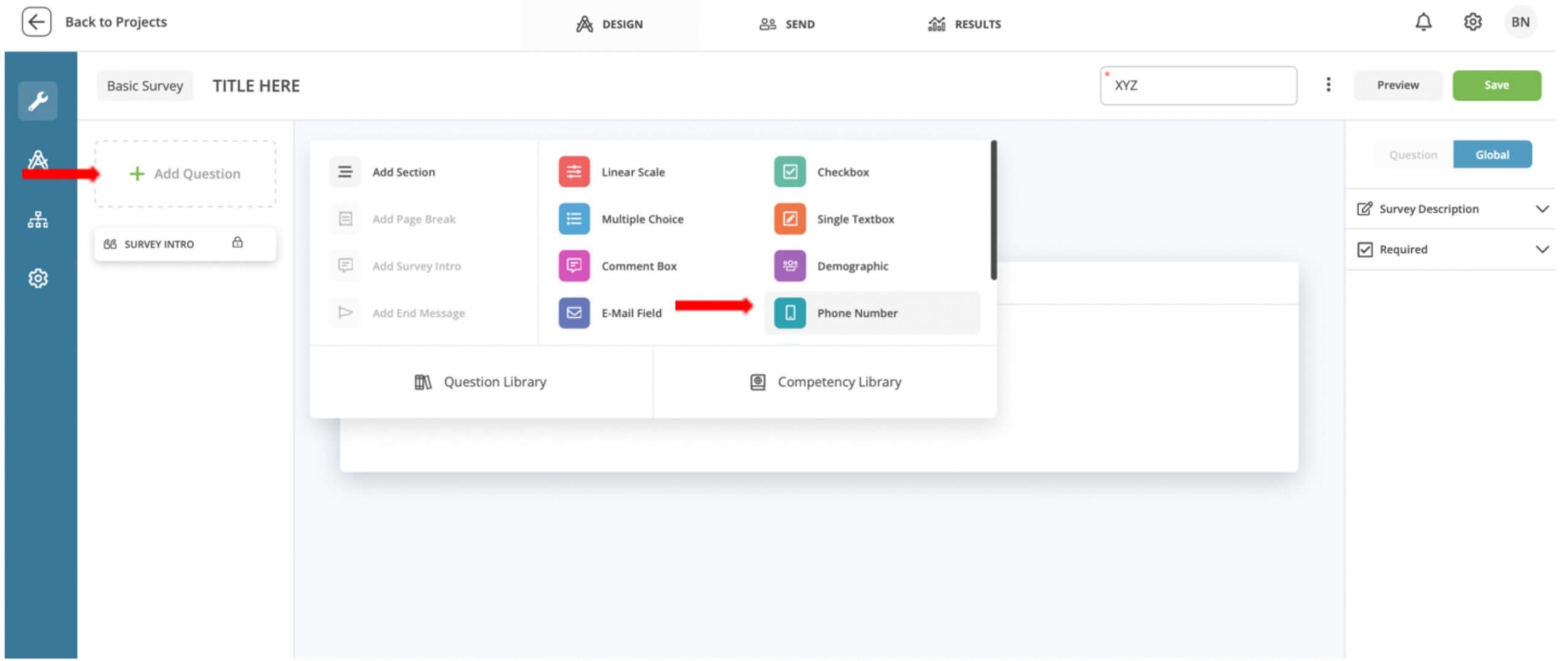Click the lock icon on Survey Intro
Image resolution: width=1568 pixels, height=661 pixels.
click(238, 243)
